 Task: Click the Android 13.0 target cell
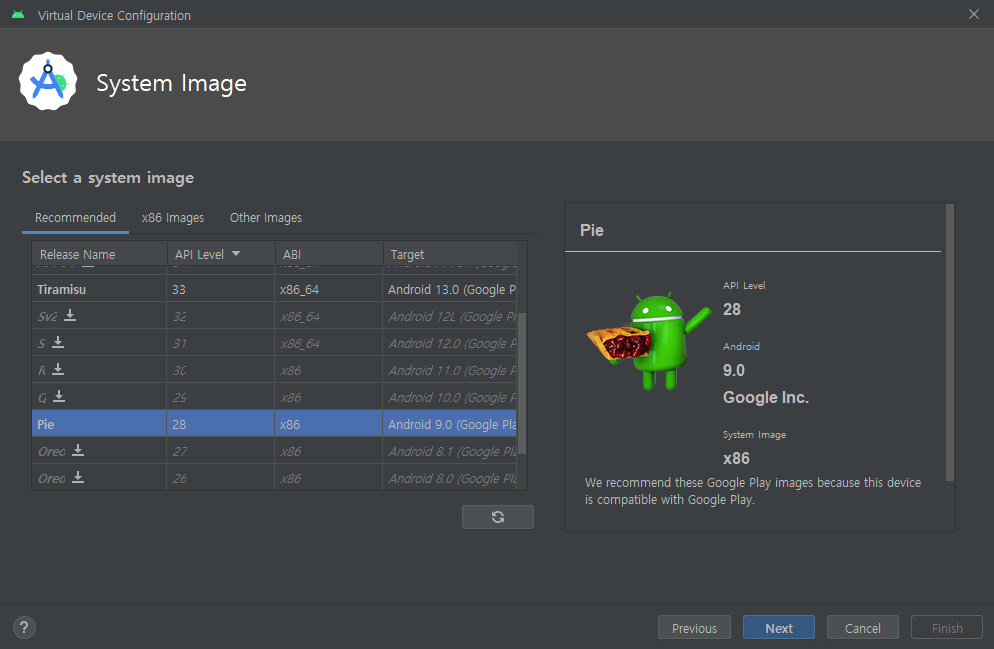pyautogui.click(x=449, y=289)
